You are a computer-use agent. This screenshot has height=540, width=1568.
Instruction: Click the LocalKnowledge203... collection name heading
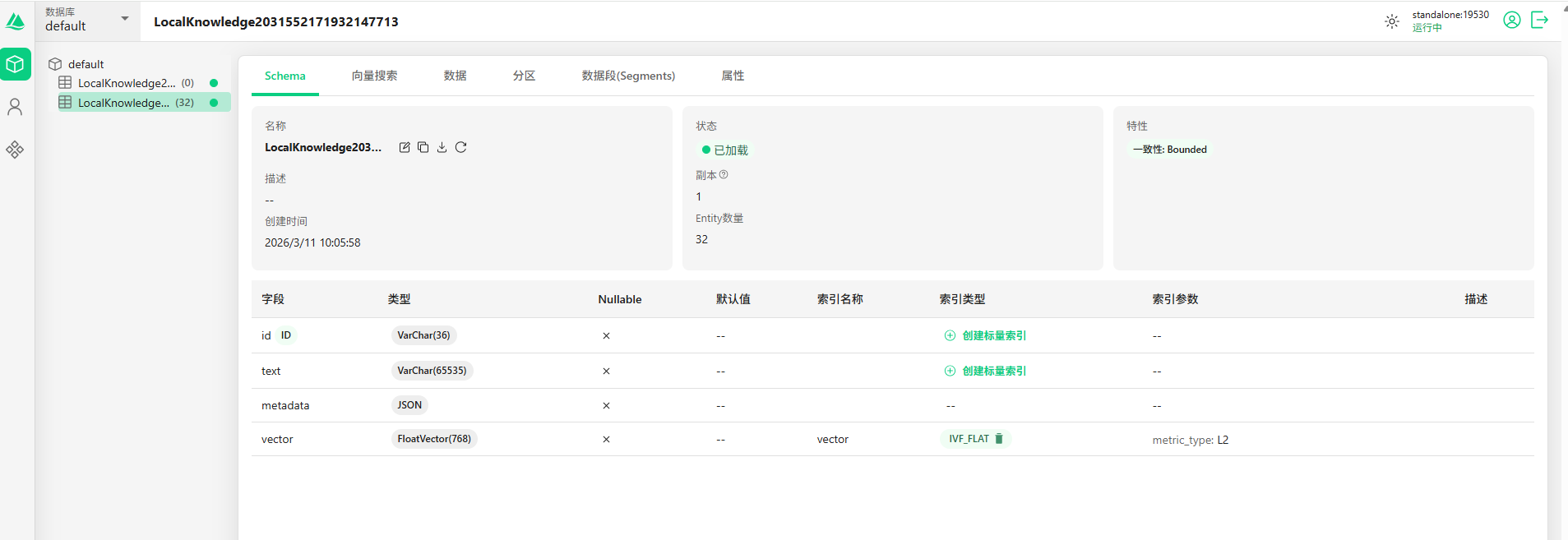pos(323,147)
